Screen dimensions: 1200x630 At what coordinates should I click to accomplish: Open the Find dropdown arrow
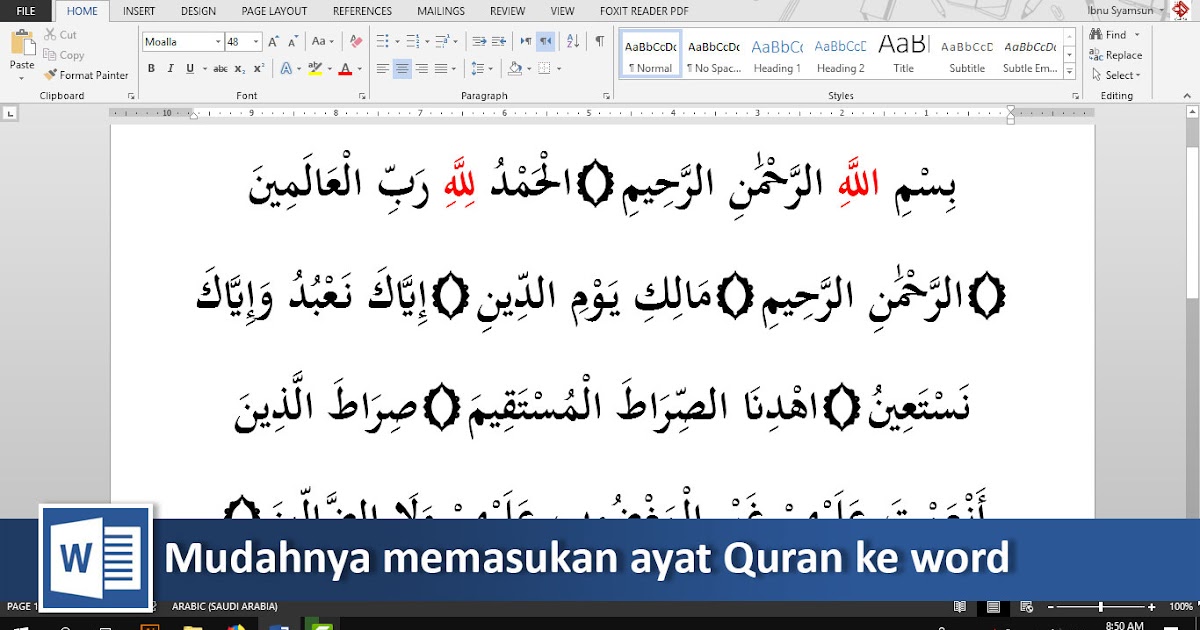coord(1136,35)
